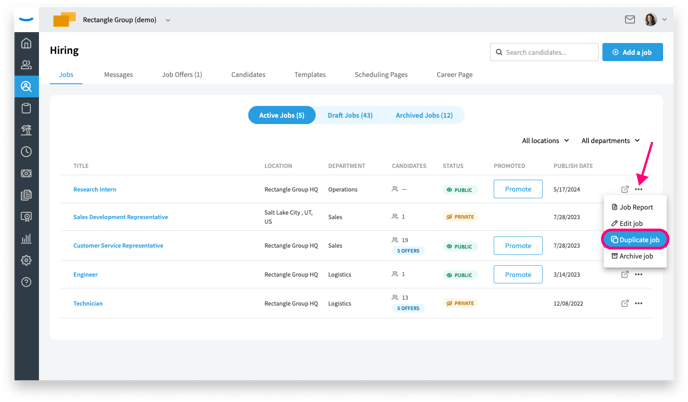Open Engineer row external link icon
The height and width of the screenshot is (402, 688).
tap(625, 274)
